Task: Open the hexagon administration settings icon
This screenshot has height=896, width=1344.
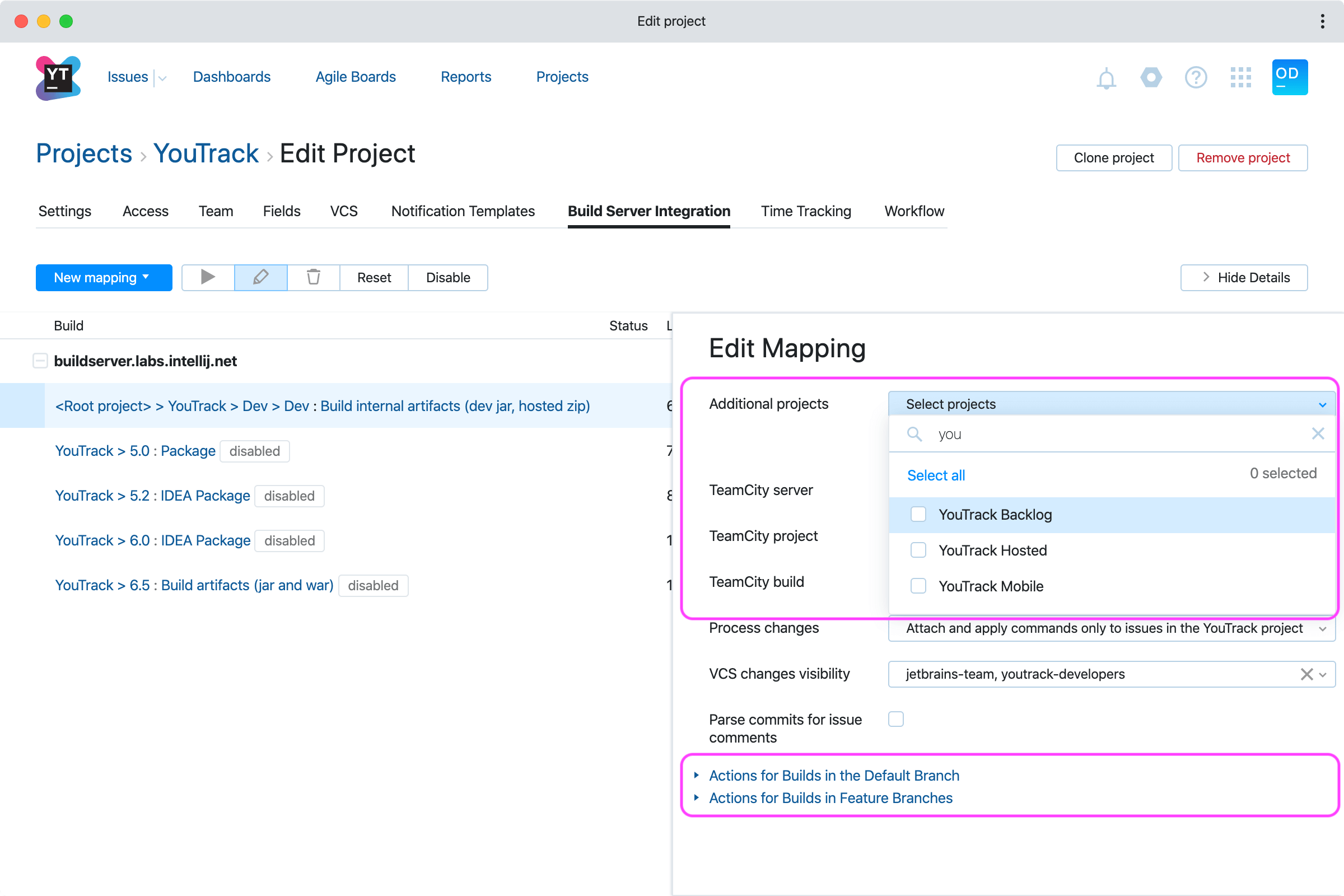Action: point(1151,77)
